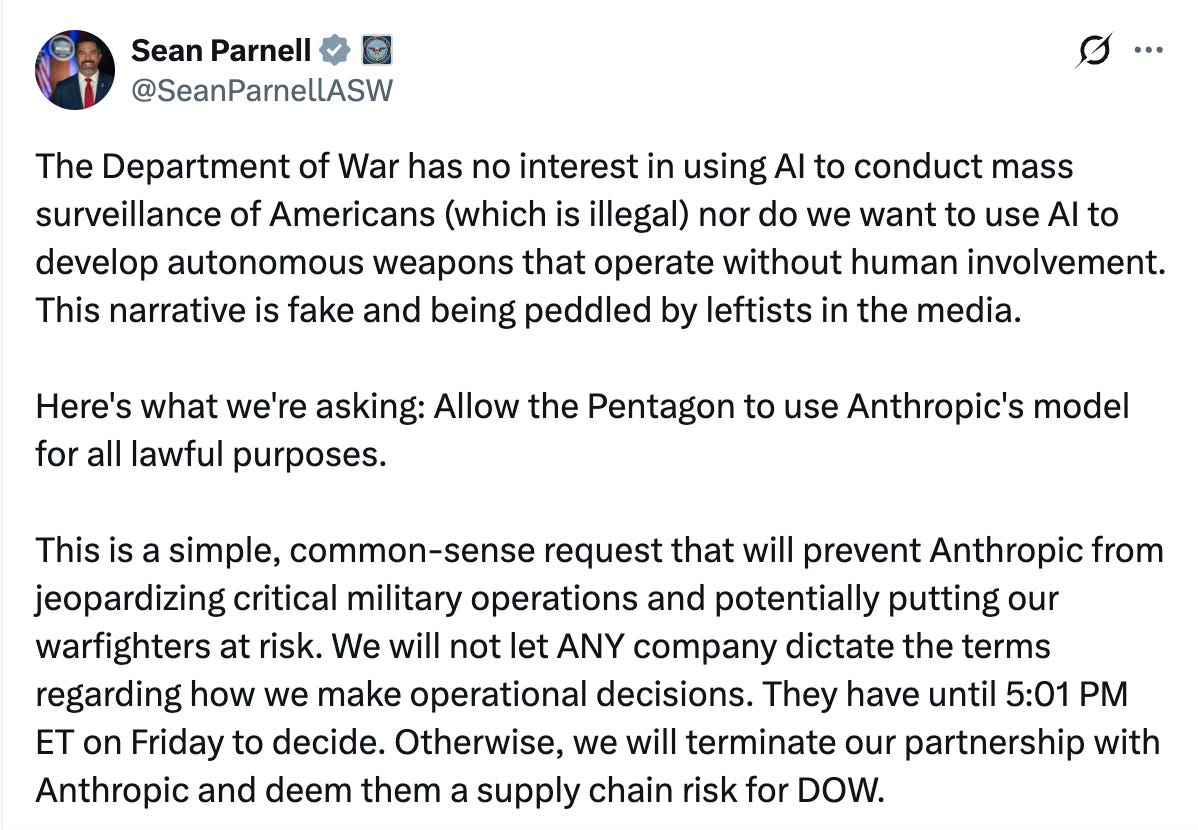The image size is (1198, 830).
Task: Click the avatar to preview the account
Action: click(x=75, y=68)
